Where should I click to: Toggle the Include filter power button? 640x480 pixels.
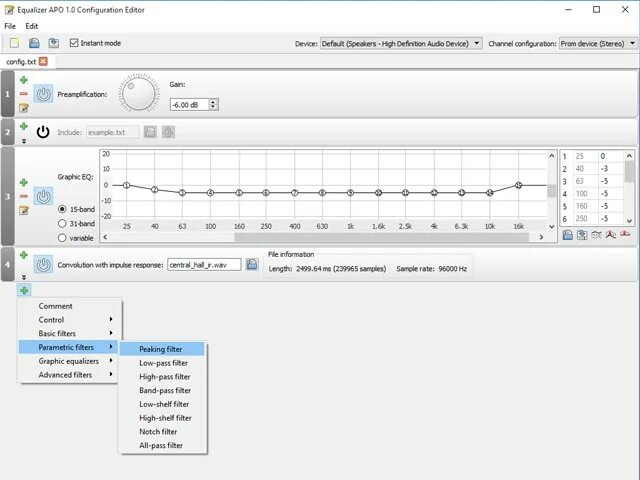[x=43, y=132]
